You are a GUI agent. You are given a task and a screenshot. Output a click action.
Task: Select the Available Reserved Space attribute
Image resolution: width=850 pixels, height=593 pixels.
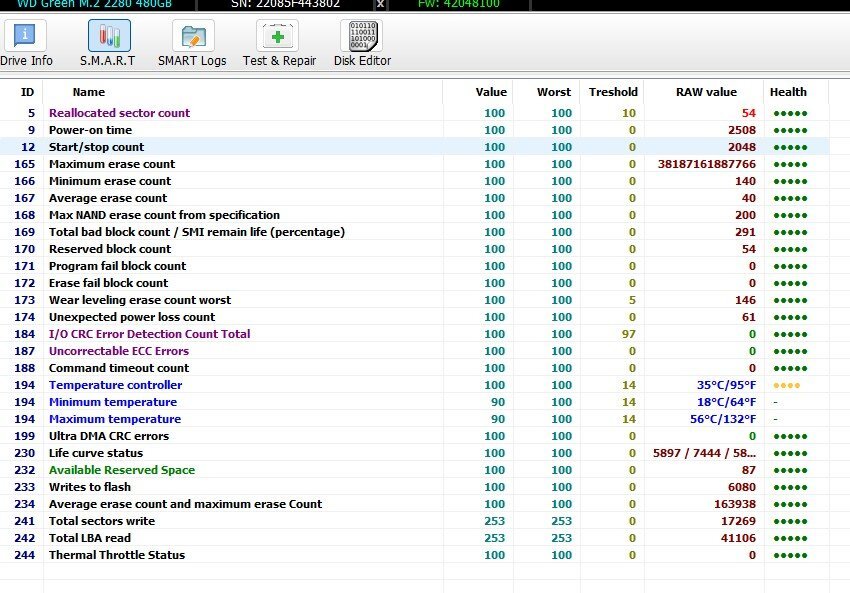[122, 470]
